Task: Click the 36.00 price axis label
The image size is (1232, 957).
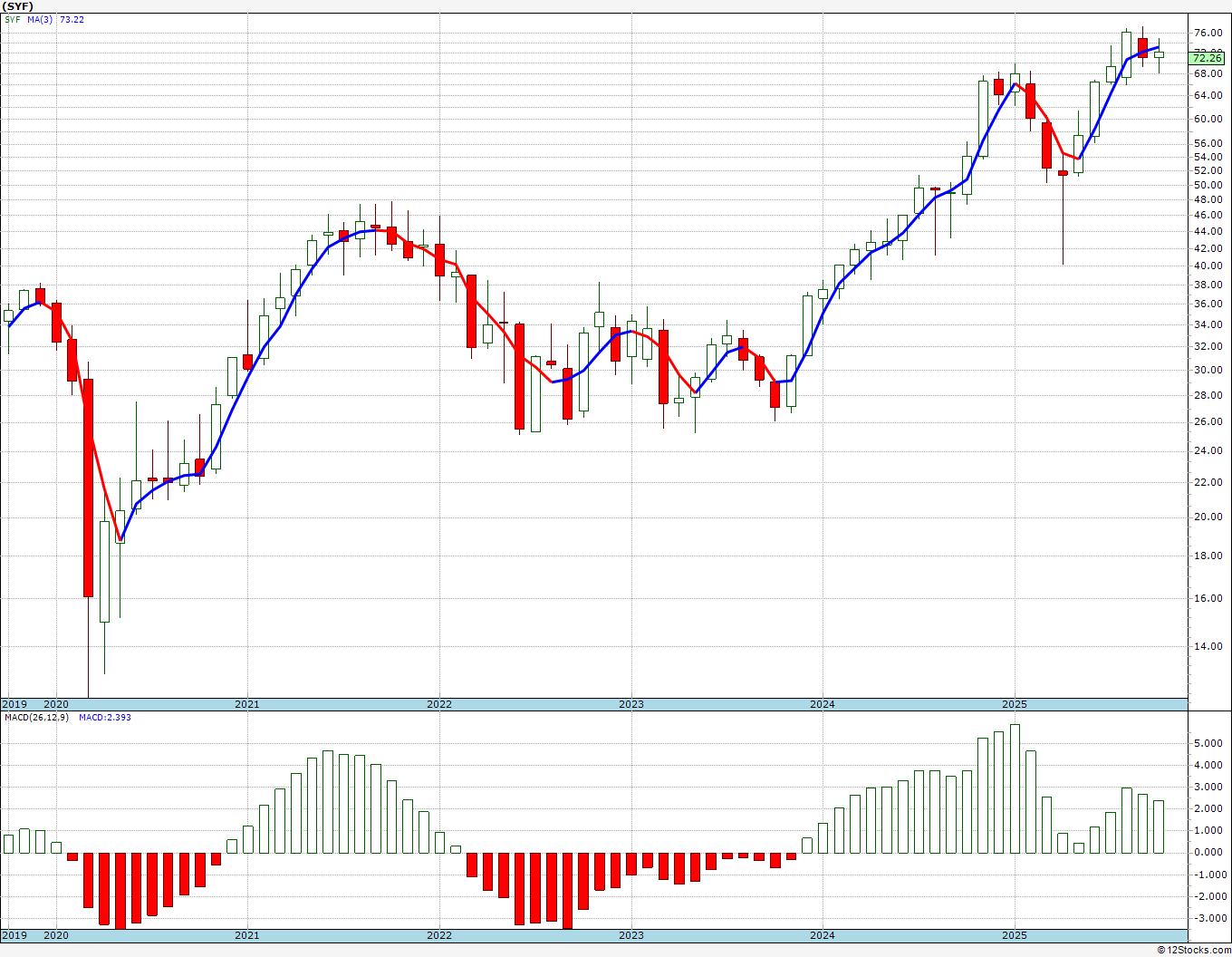Action: tap(1208, 304)
